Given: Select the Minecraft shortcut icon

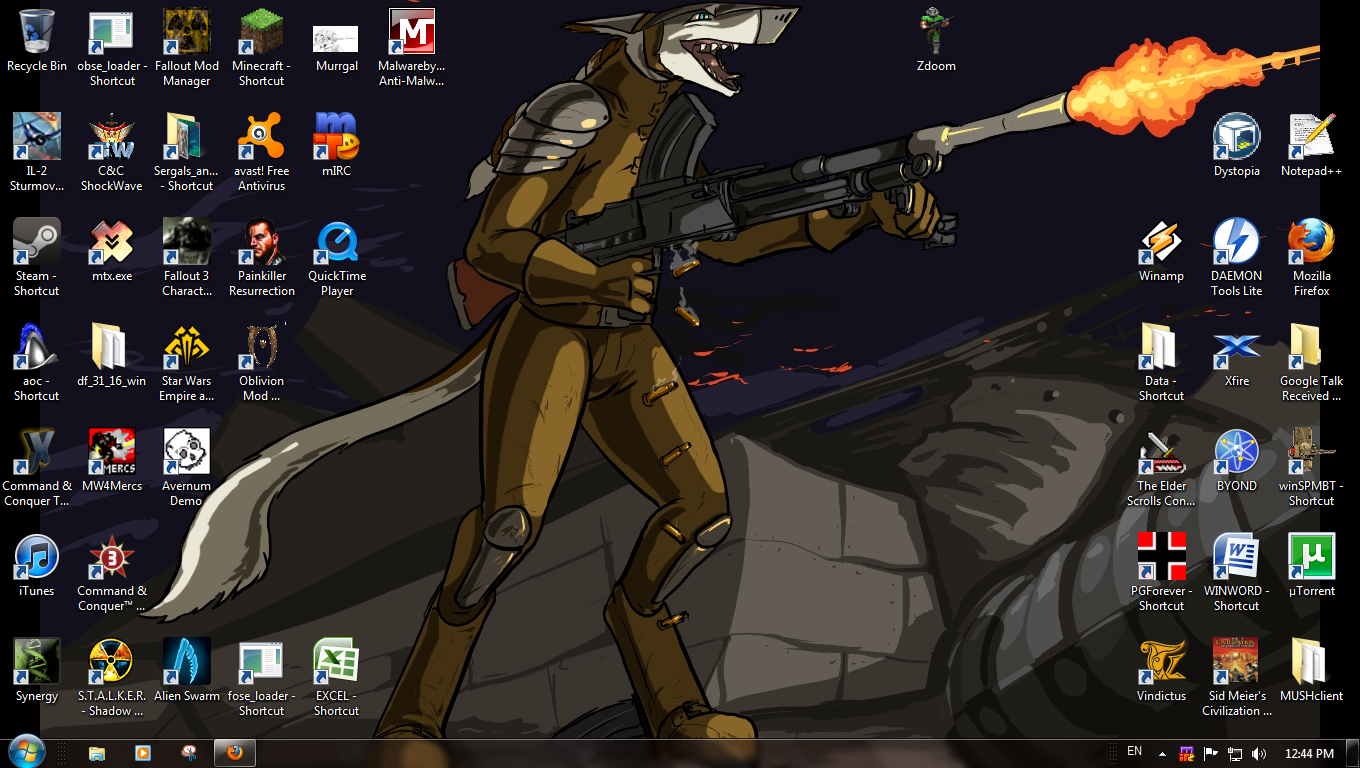Looking at the screenshot, I should point(261,33).
